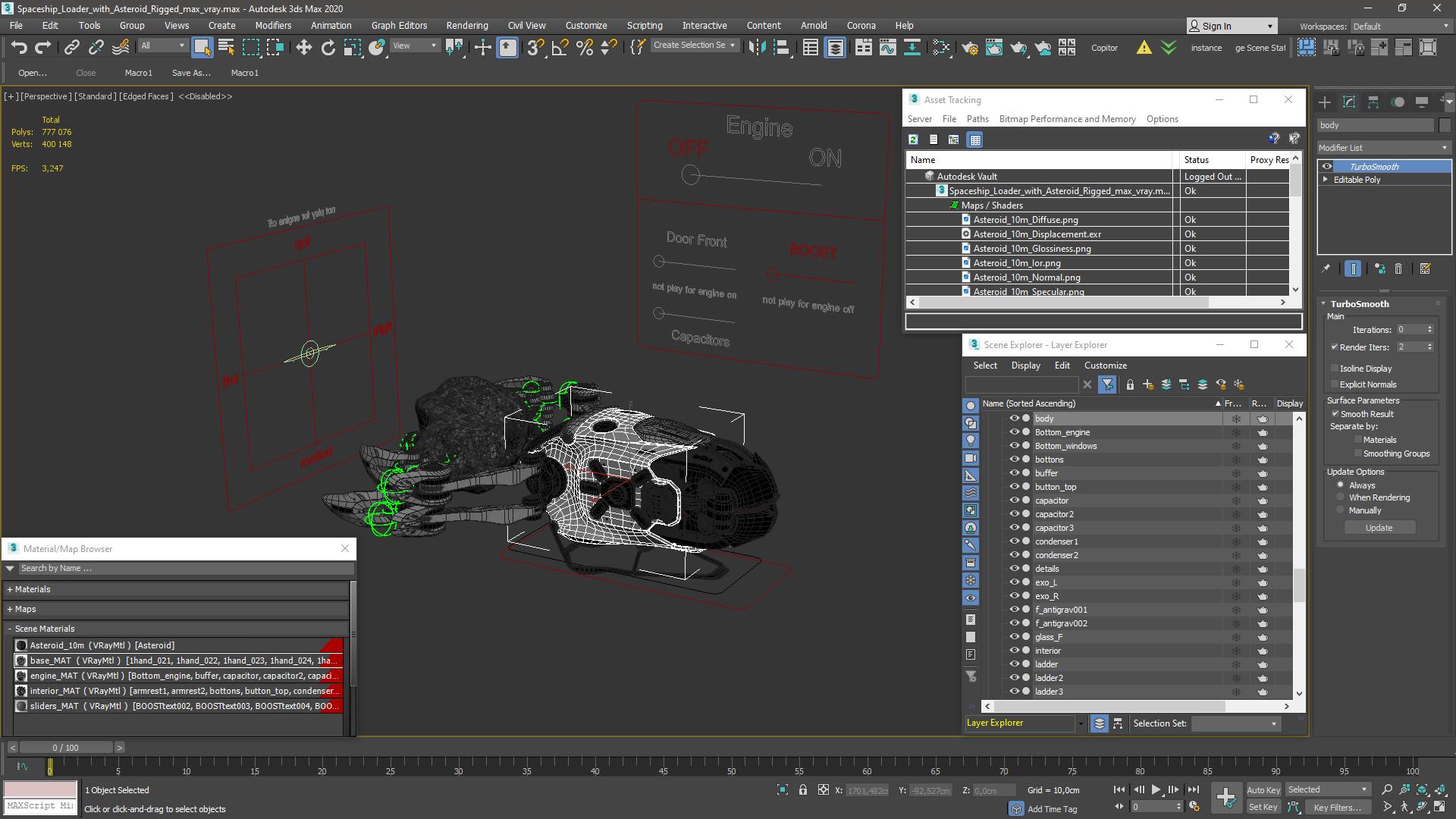The width and height of the screenshot is (1456, 819).
Task: Choose the Select and Scale tool
Action: pyautogui.click(x=352, y=47)
